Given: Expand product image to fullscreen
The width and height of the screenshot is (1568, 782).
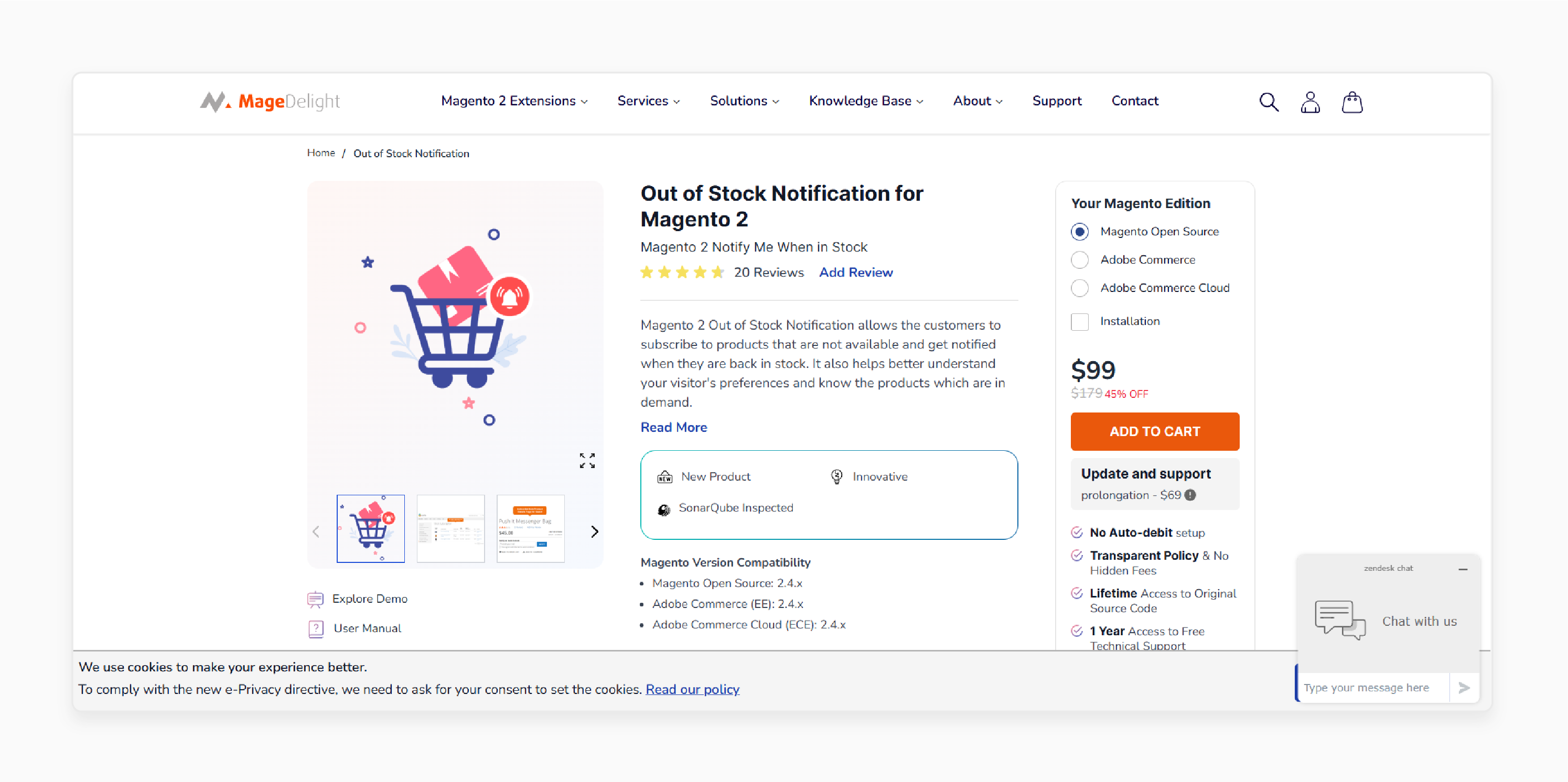Looking at the screenshot, I should coord(587,461).
